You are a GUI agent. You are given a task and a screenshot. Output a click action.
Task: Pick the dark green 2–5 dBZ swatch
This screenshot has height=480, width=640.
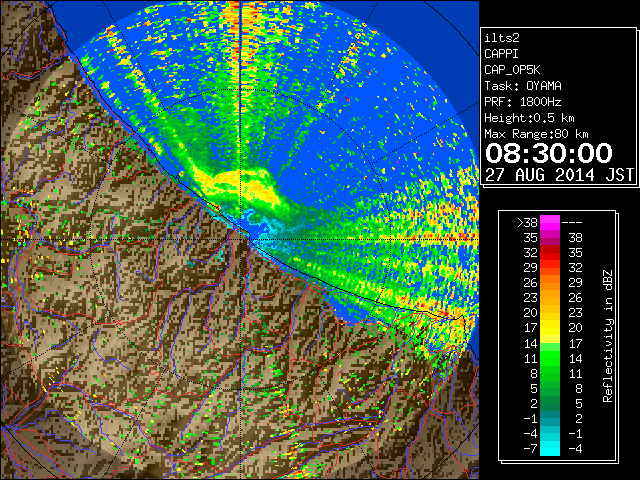click(x=550, y=403)
